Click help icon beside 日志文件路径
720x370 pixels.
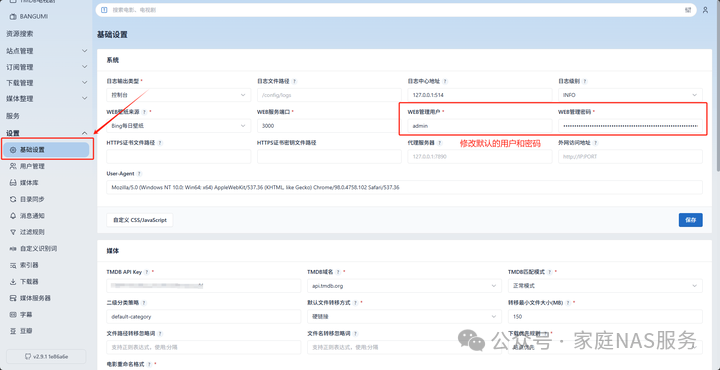pos(294,81)
